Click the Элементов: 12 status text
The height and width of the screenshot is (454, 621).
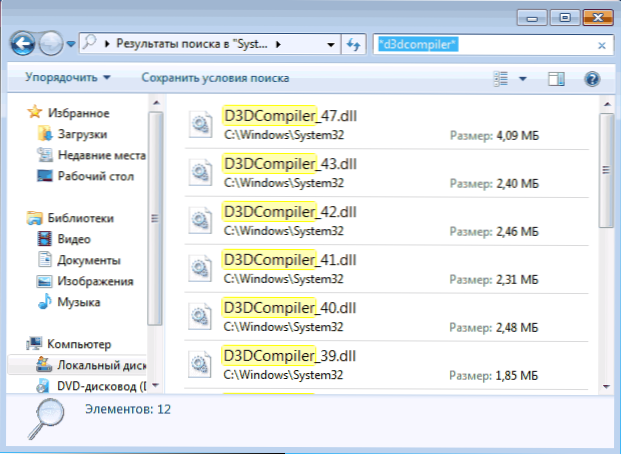point(128,409)
